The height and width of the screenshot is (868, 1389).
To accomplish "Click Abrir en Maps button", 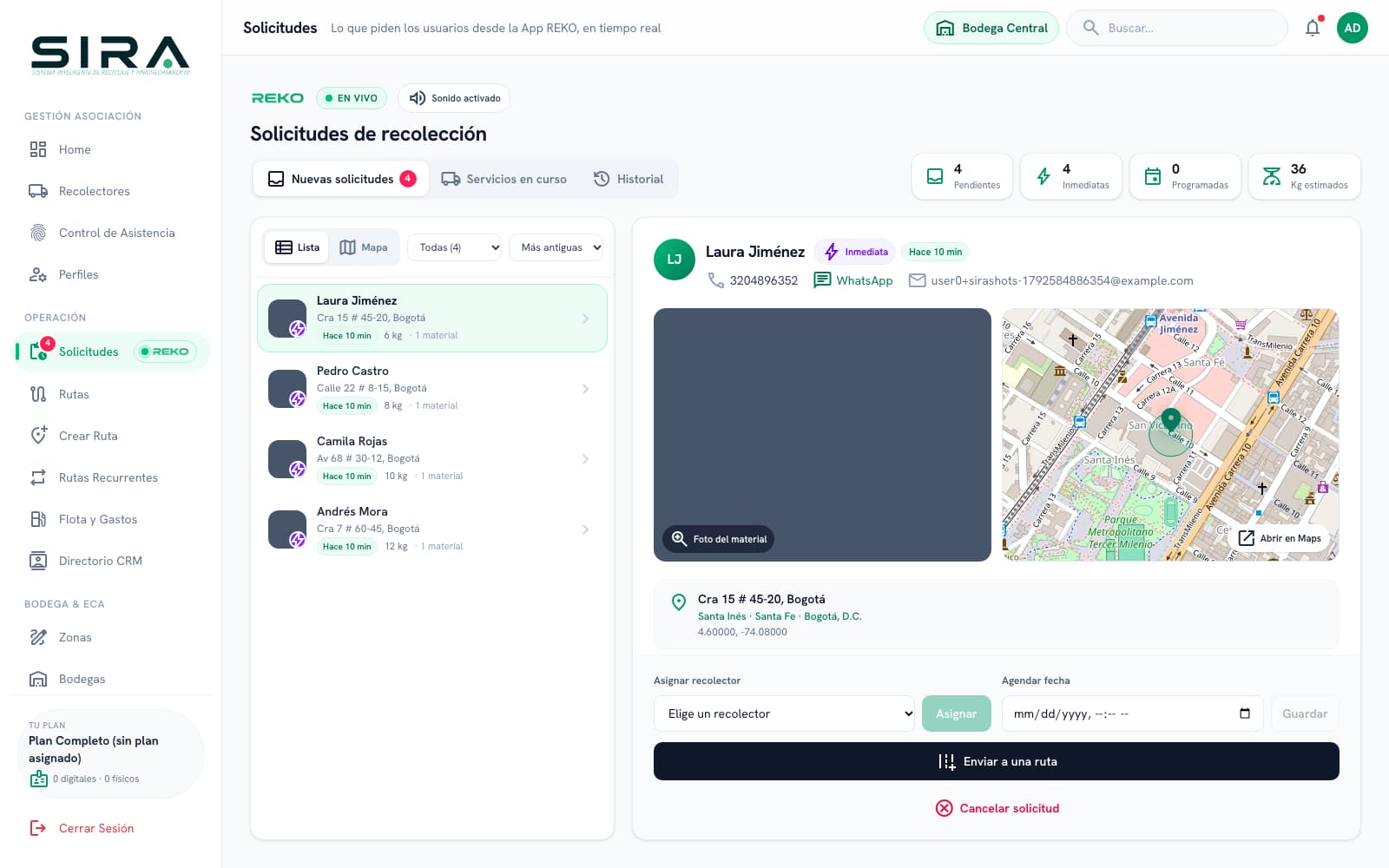I will tap(1280, 538).
